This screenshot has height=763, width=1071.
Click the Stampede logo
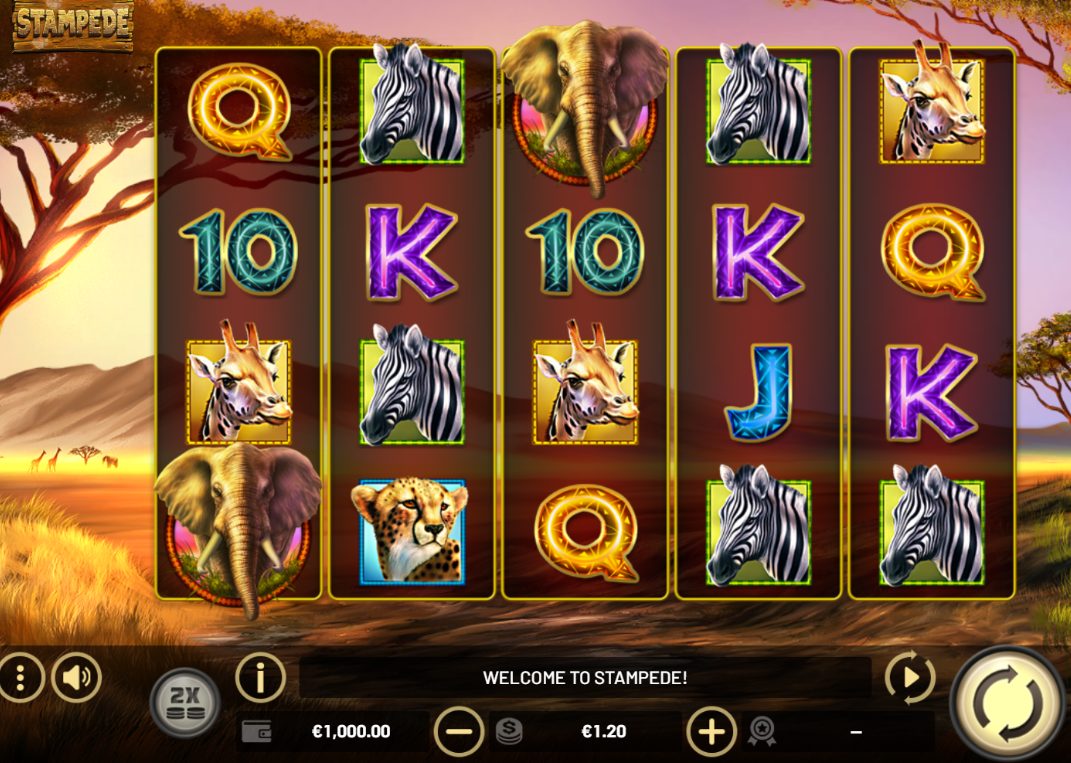[72, 25]
